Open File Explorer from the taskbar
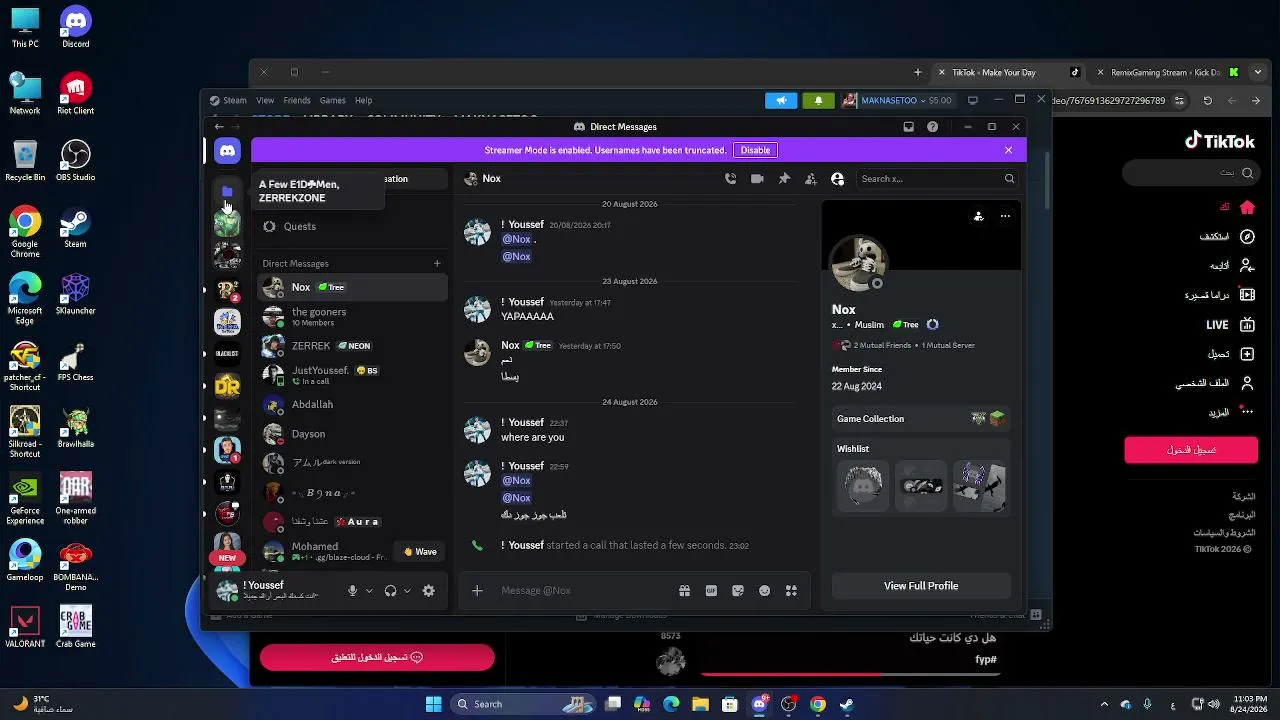 pos(700,704)
